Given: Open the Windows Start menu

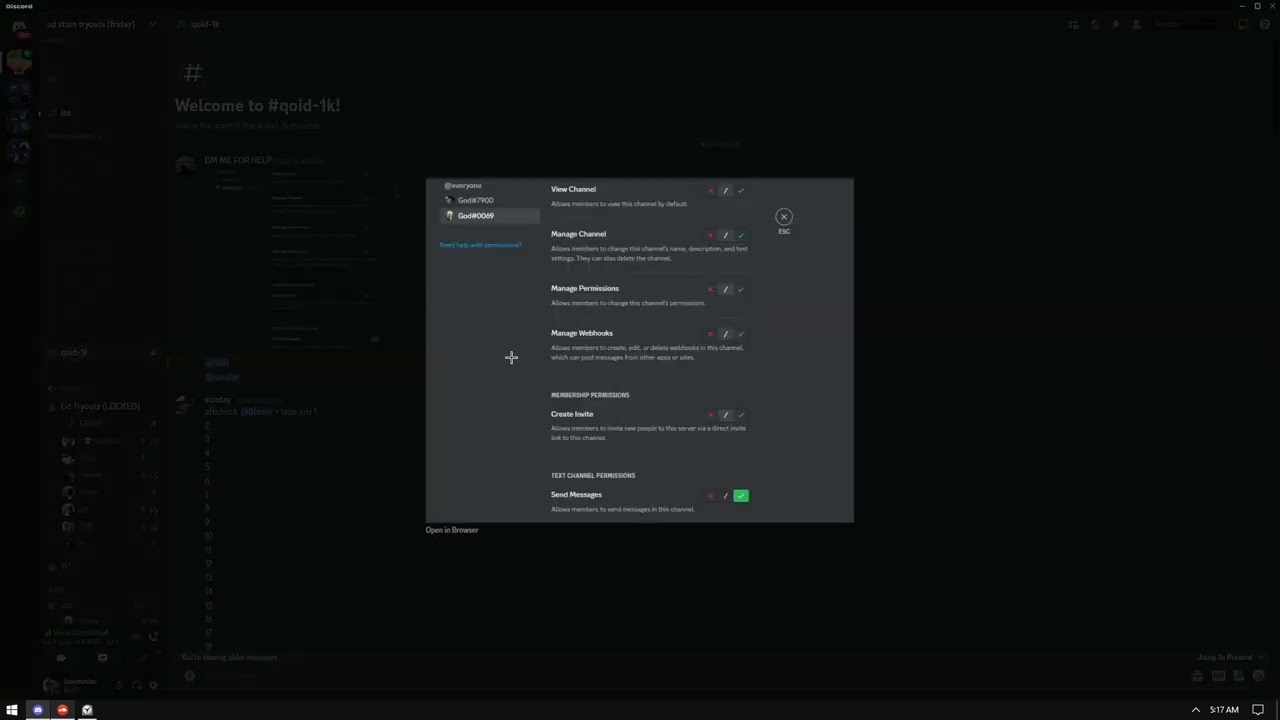Looking at the screenshot, I should tap(12, 710).
